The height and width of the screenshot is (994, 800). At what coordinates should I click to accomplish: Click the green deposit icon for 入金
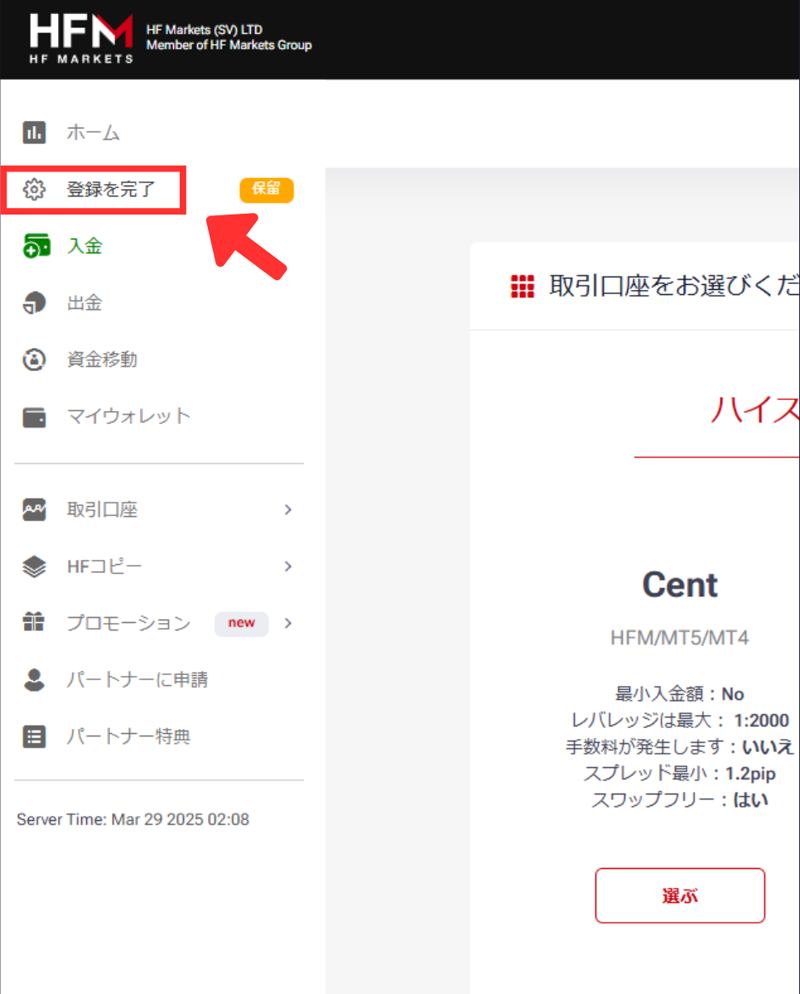click(35, 246)
